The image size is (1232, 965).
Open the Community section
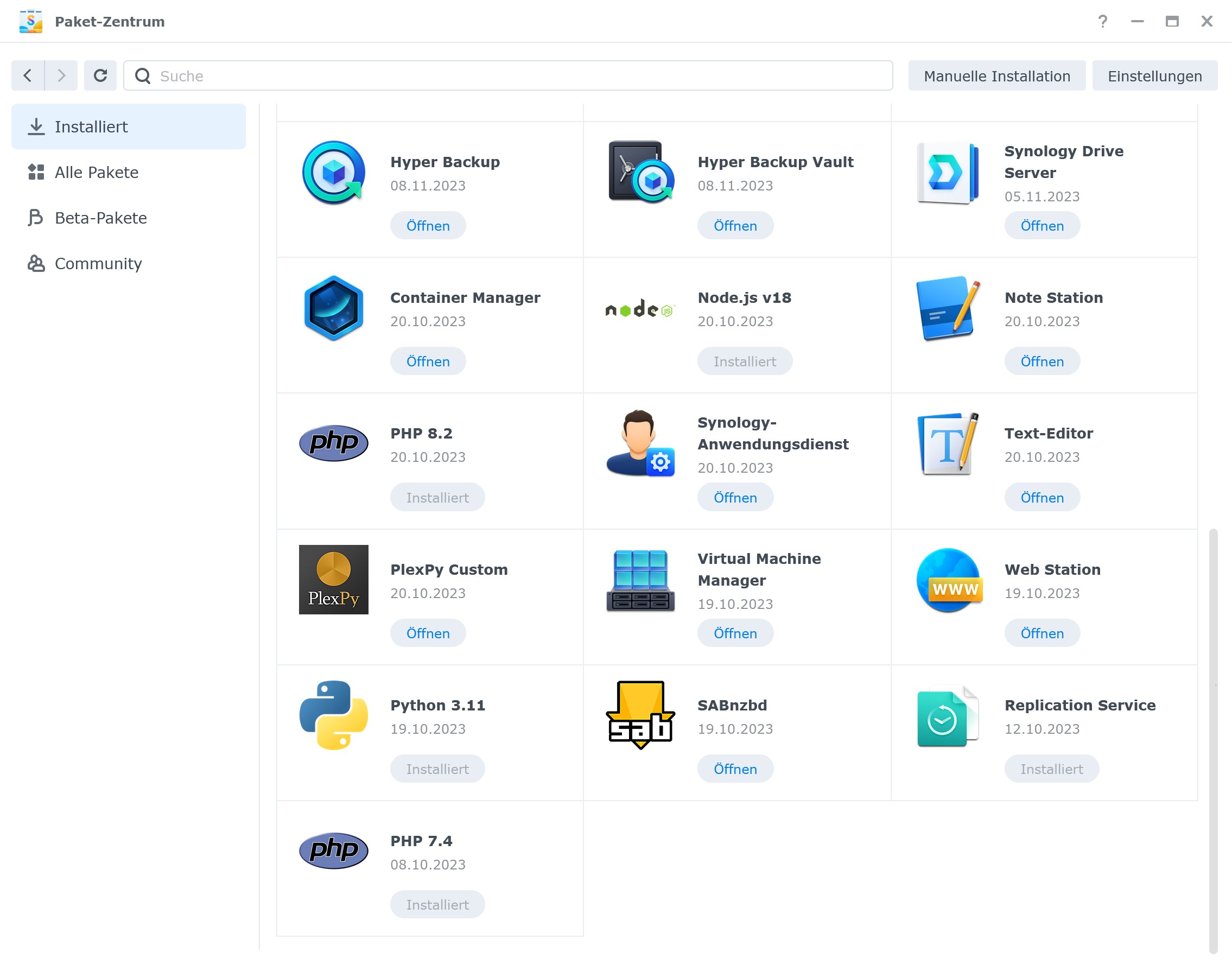(98, 263)
